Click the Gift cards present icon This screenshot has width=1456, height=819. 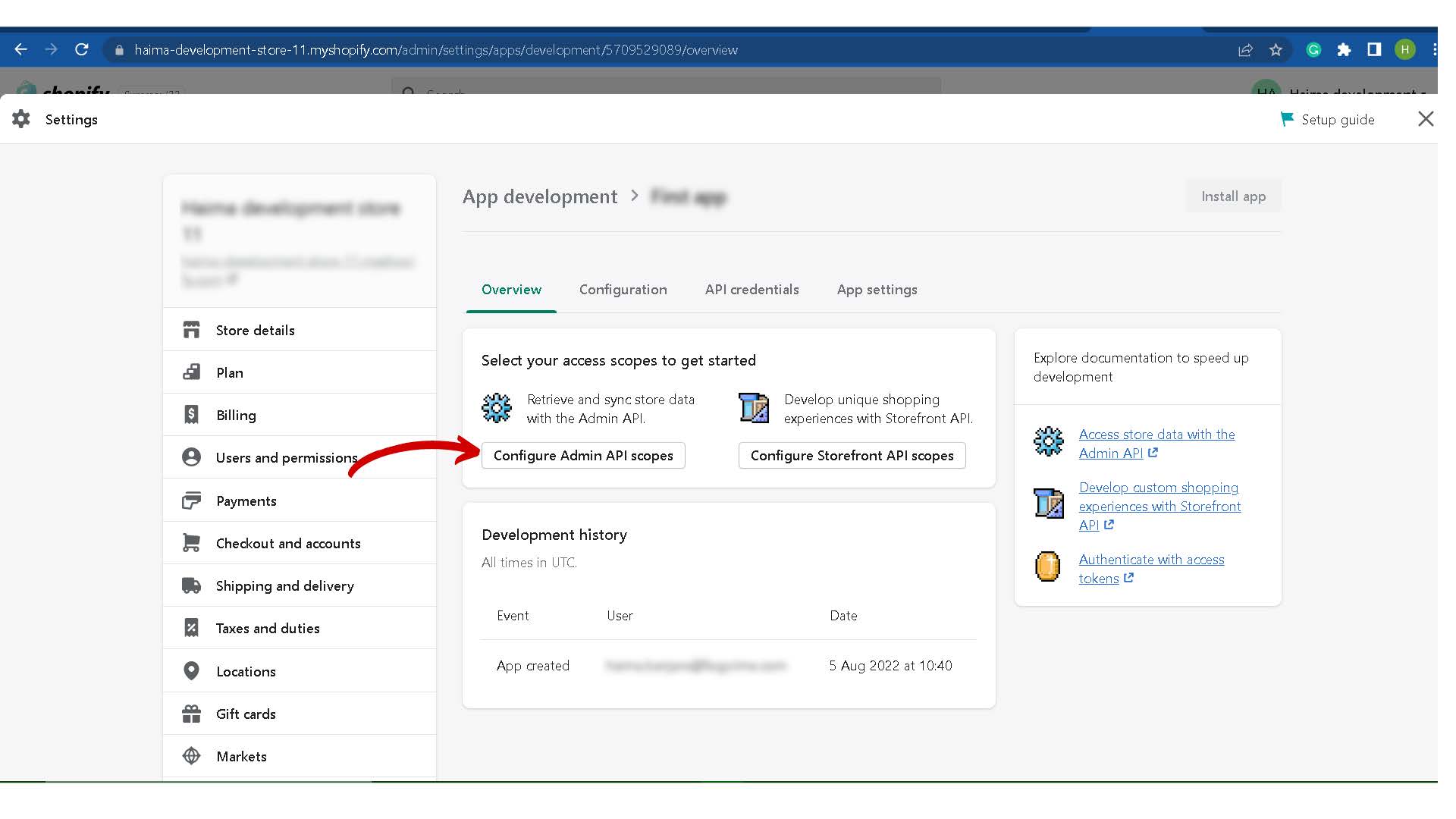[191, 714]
